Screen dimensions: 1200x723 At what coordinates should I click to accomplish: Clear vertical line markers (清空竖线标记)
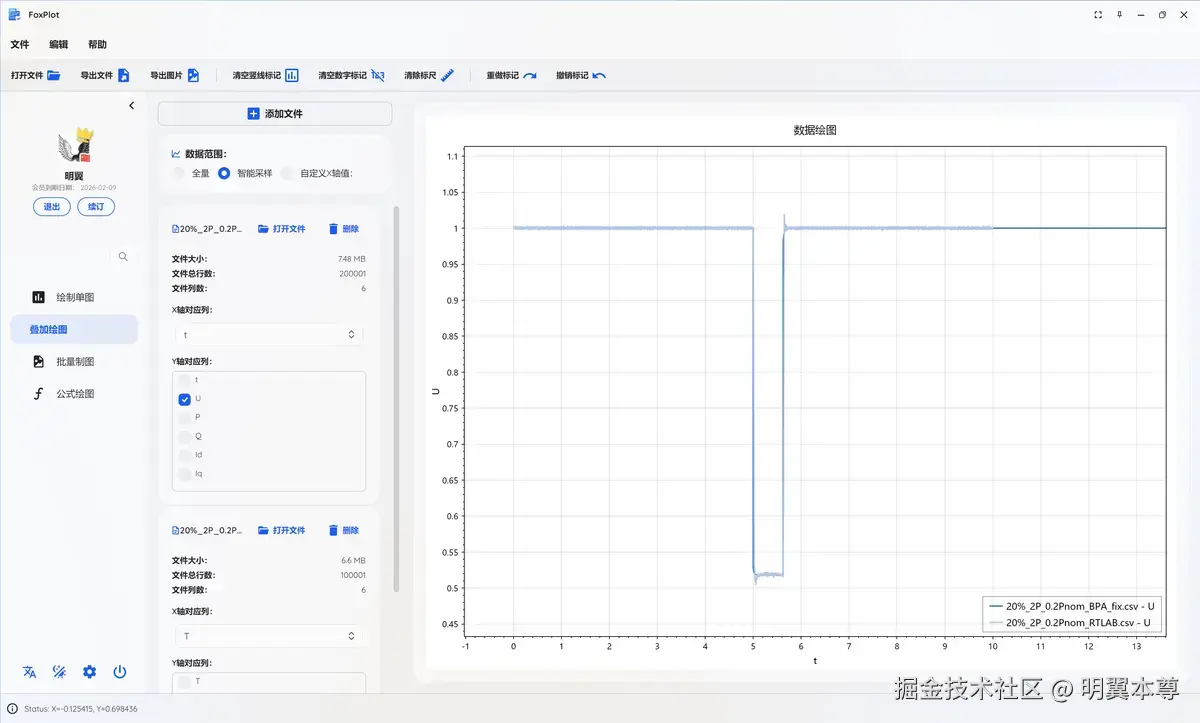[x=266, y=75]
